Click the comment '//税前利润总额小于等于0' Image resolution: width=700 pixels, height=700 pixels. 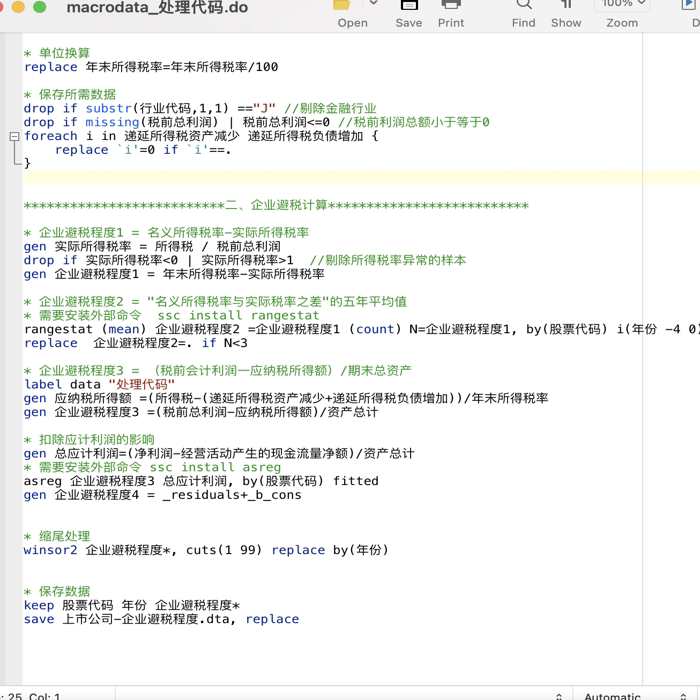[x=414, y=122]
